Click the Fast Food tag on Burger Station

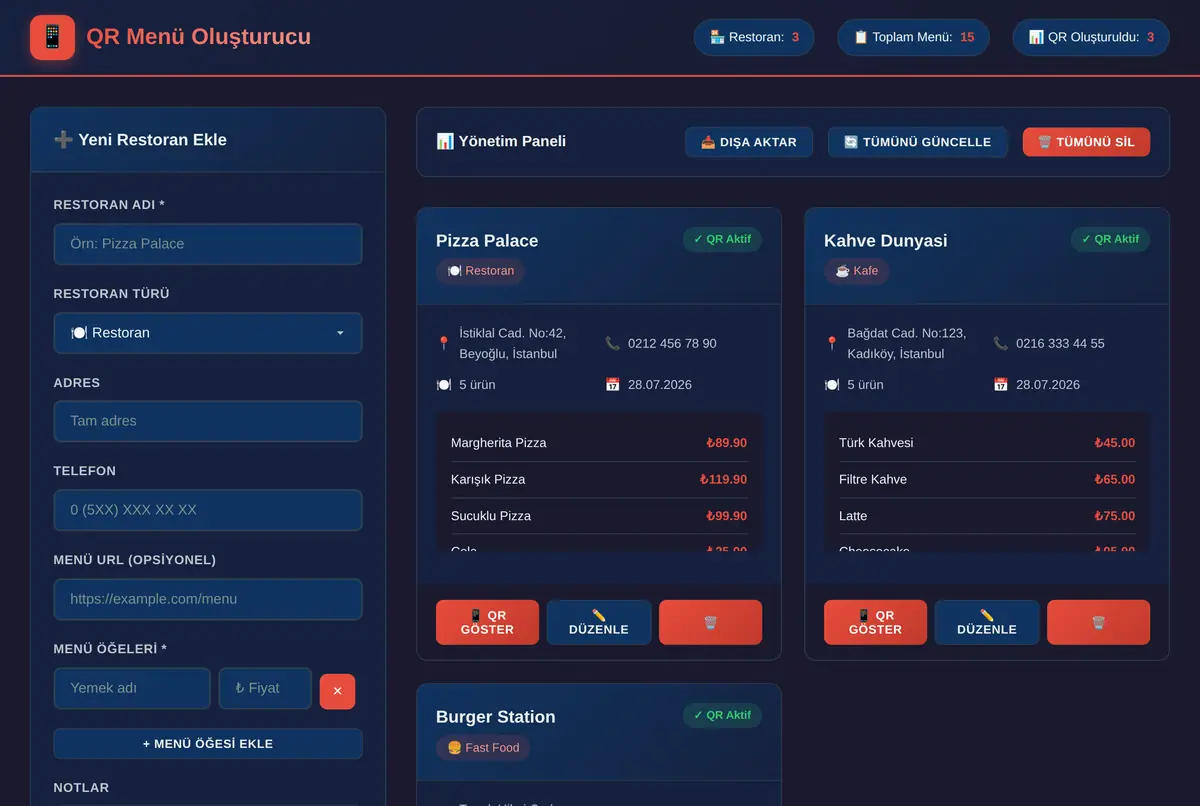(x=483, y=748)
